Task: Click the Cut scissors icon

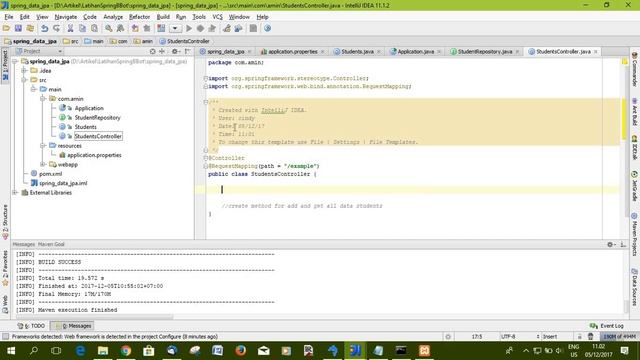Action: pos(70,28)
